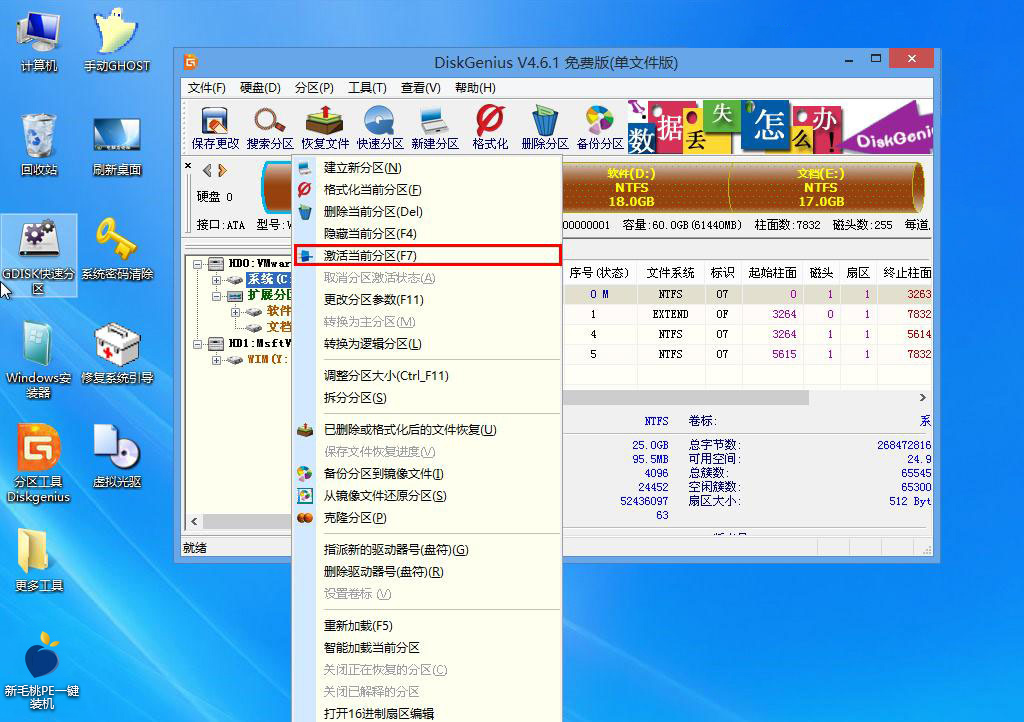Open the 计算机 desktop icon
The height and width of the screenshot is (722, 1024).
coord(39,40)
